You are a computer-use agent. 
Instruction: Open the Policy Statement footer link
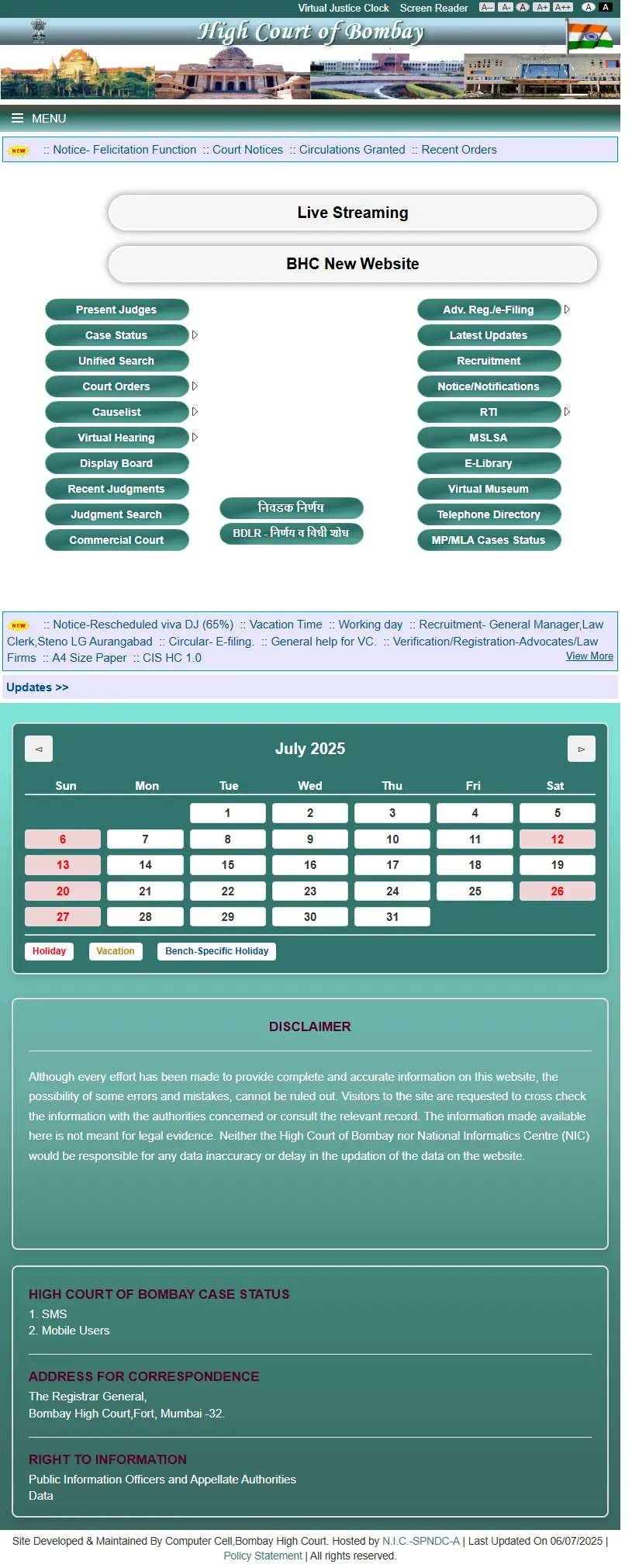coord(263,1556)
